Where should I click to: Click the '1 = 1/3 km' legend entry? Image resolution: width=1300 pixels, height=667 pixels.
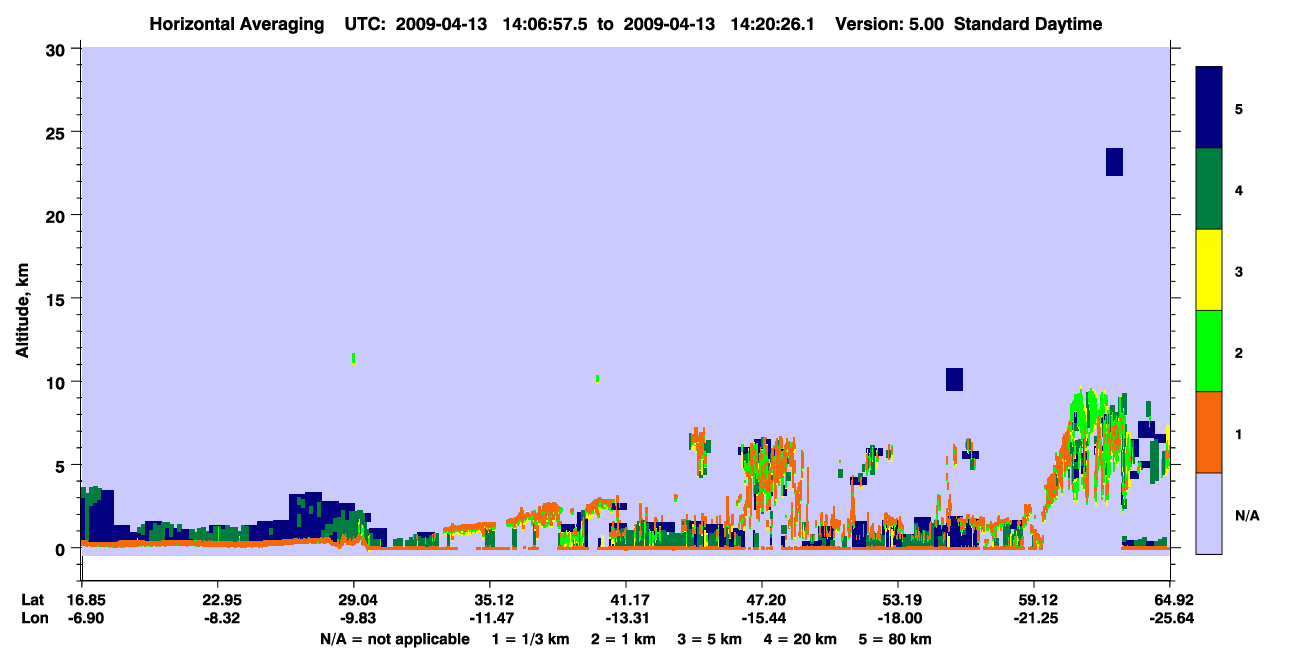(x=529, y=639)
